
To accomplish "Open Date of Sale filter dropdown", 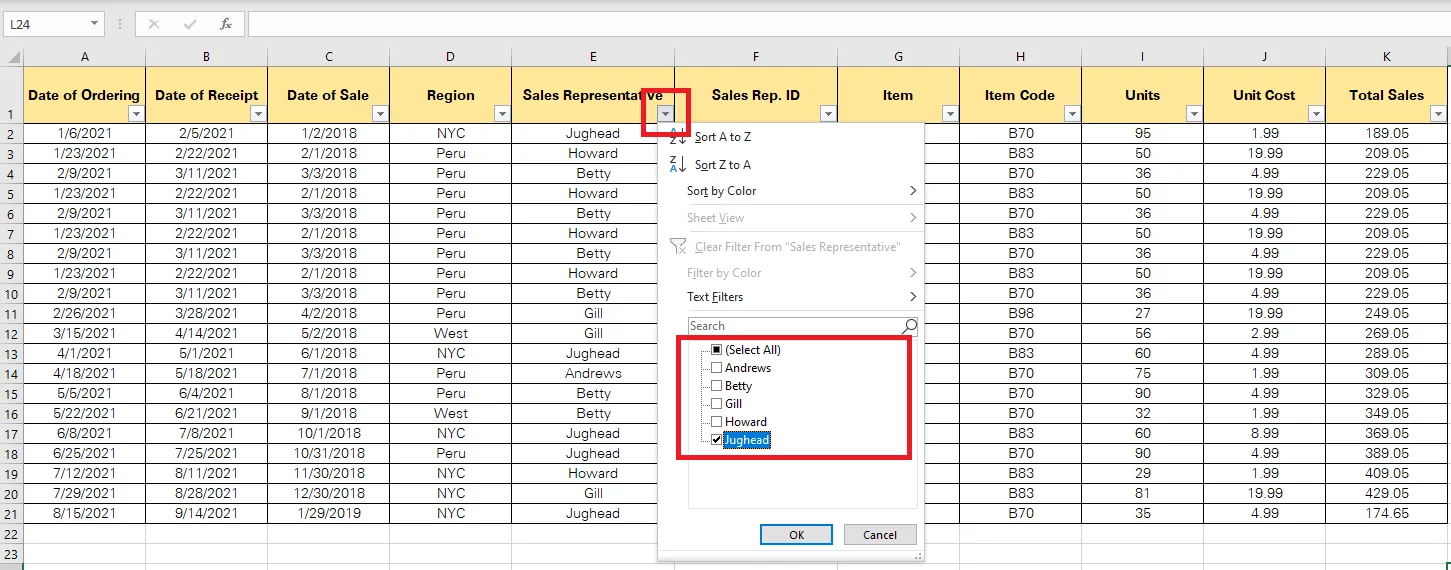I will tap(380, 115).
